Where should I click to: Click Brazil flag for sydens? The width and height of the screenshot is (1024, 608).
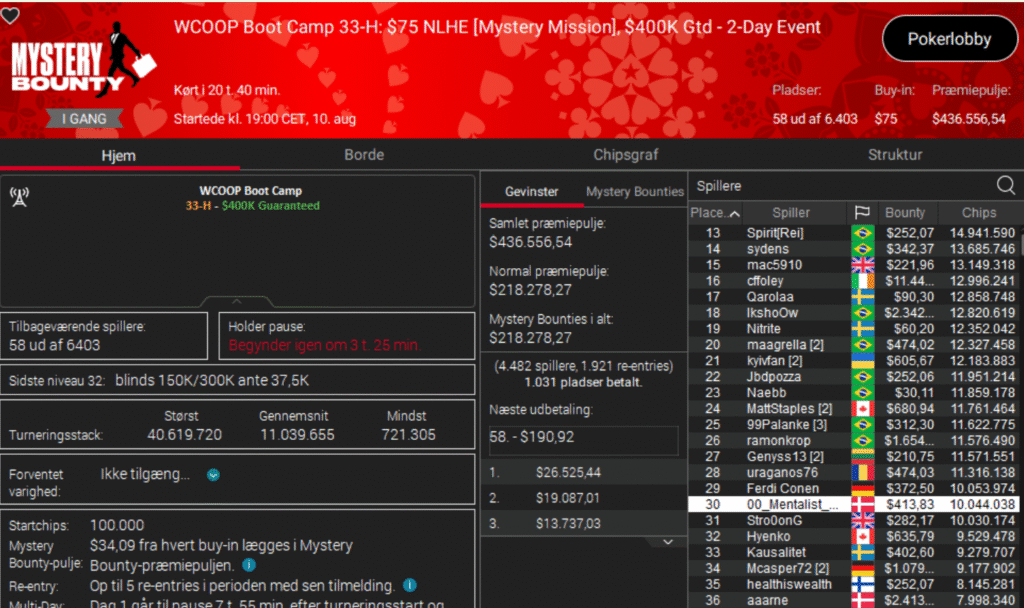pos(863,249)
